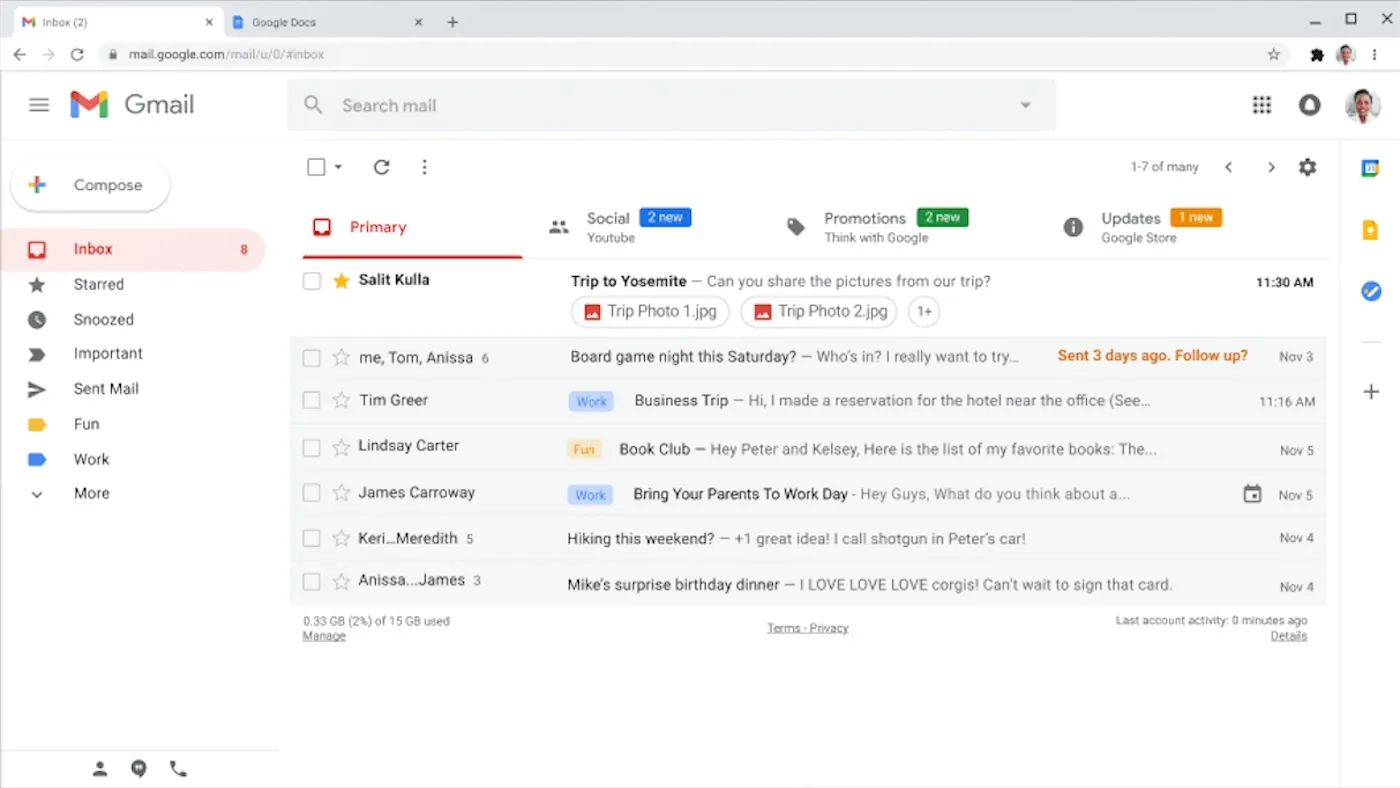This screenshot has width=1400, height=788.
Task: Refresh the inbox with the reload icon
Action: pos(381,167)
